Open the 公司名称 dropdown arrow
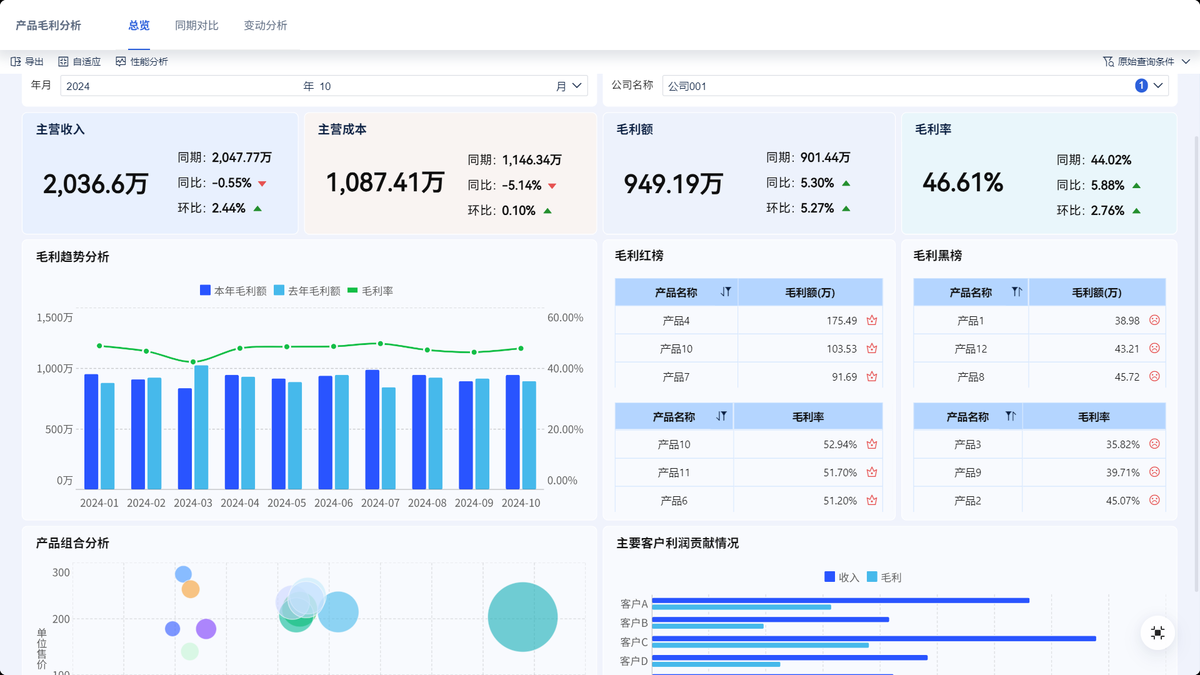This screenshot has width=1200, height=675. point(1159,86)
